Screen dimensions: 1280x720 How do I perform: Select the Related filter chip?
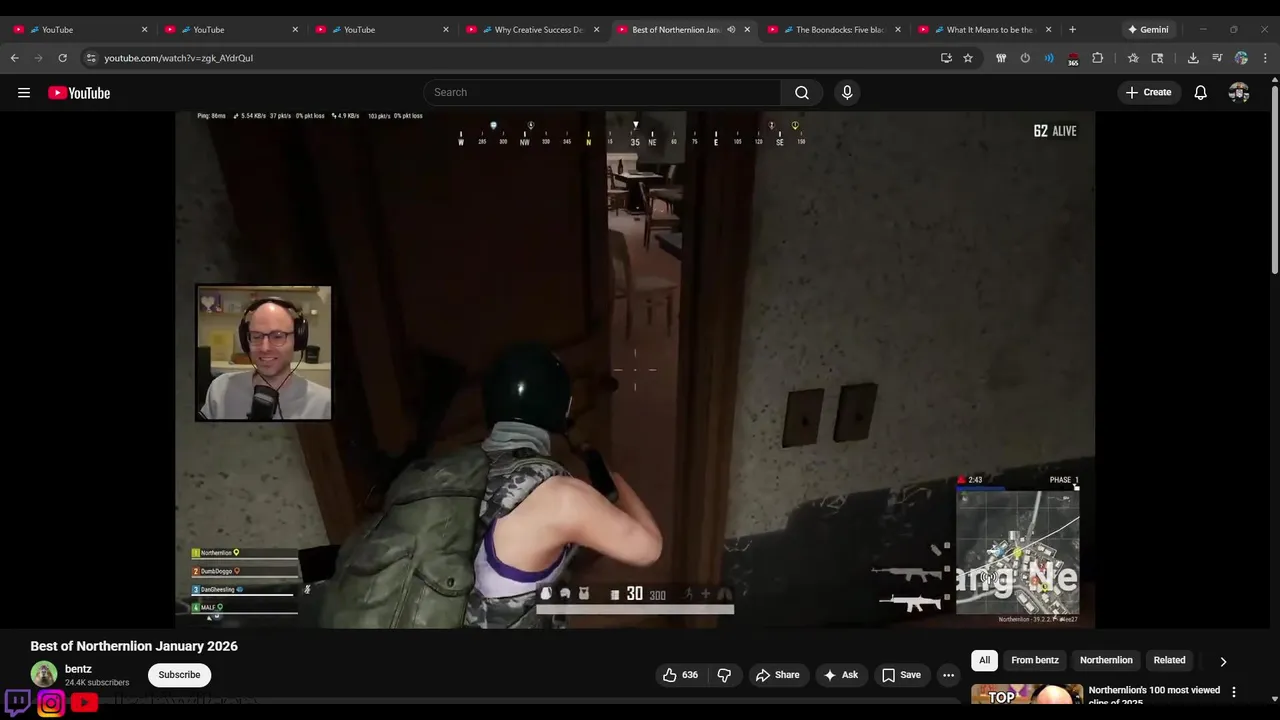click(1169, 660)
